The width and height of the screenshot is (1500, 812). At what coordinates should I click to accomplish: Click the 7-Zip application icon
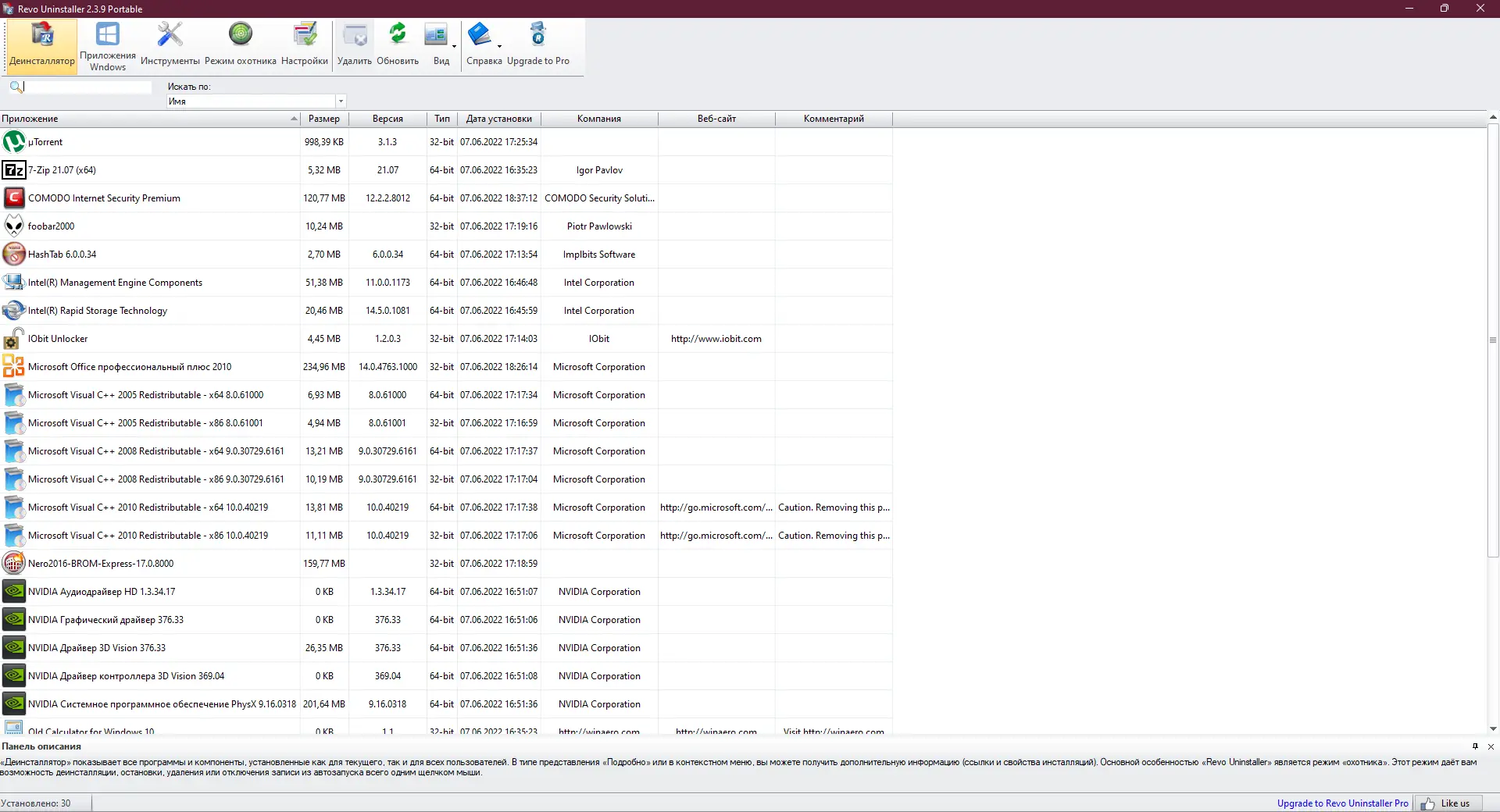pyautogui.click(x=14, y=170)
